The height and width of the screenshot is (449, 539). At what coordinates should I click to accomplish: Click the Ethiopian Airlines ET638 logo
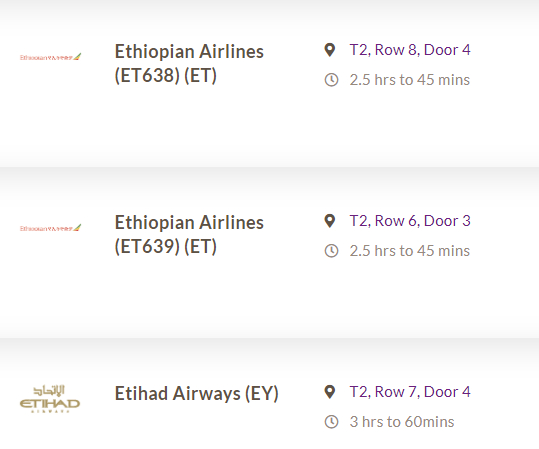click(51, 57)
